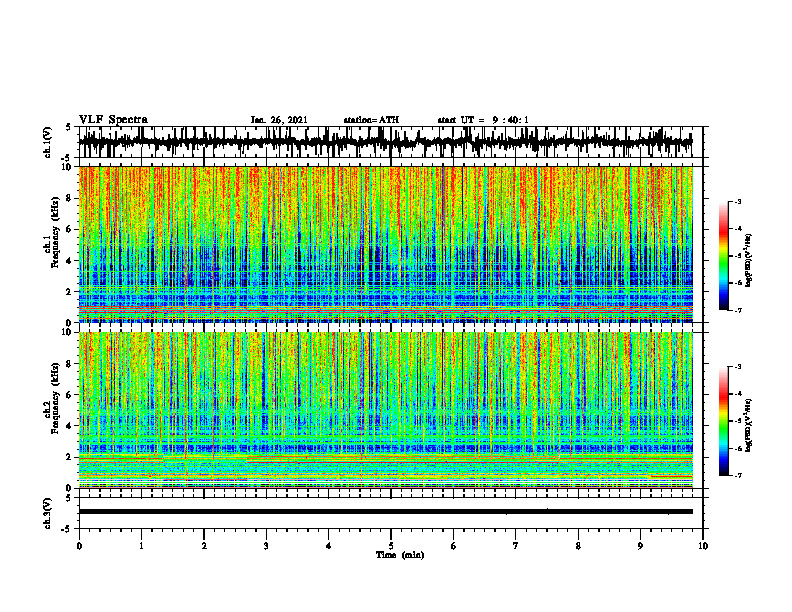
Task: Click the ch.1 waveform trace panel
Action: click(x=390, y=142)
